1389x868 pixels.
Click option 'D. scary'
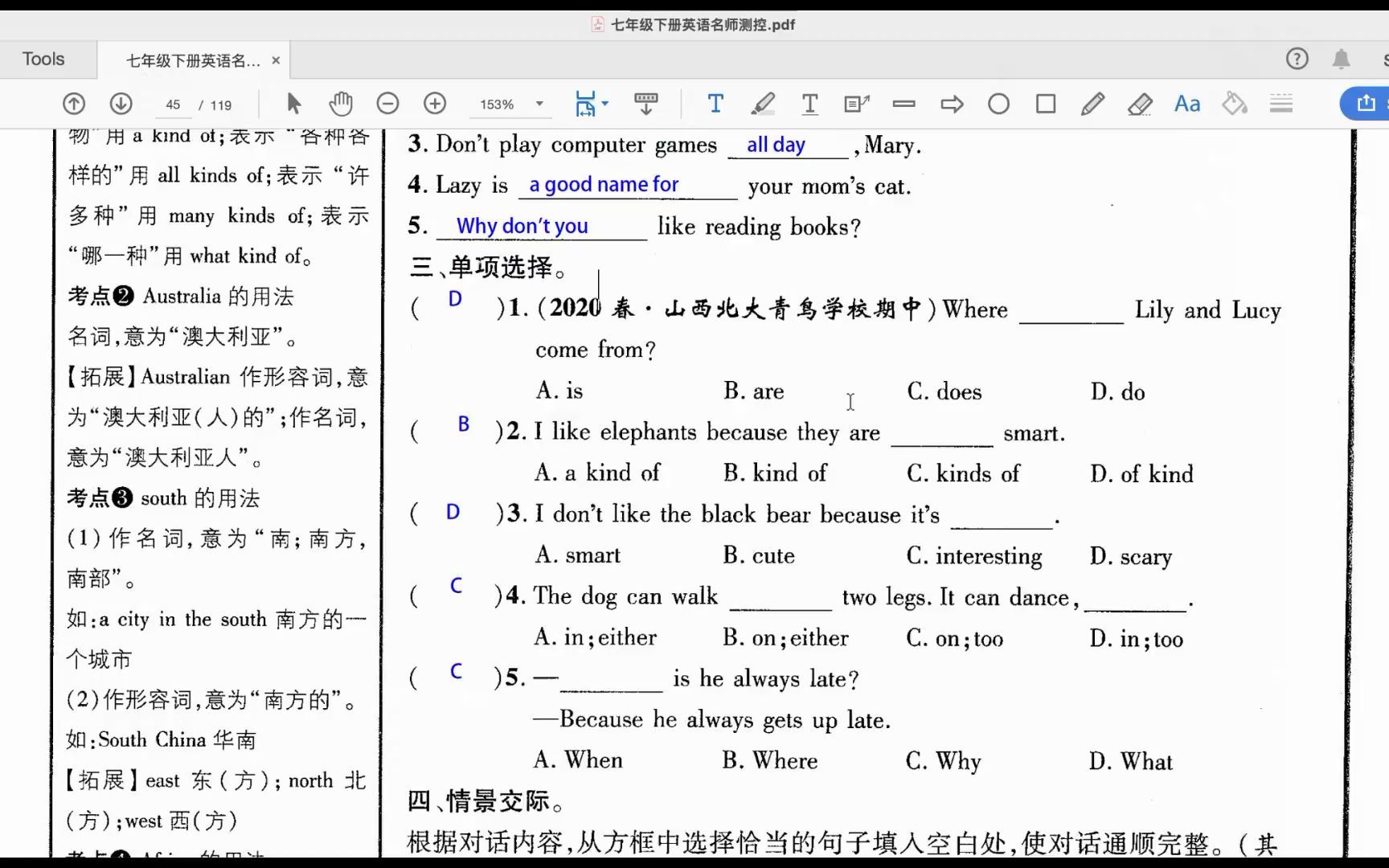(x=1131, y=556)
